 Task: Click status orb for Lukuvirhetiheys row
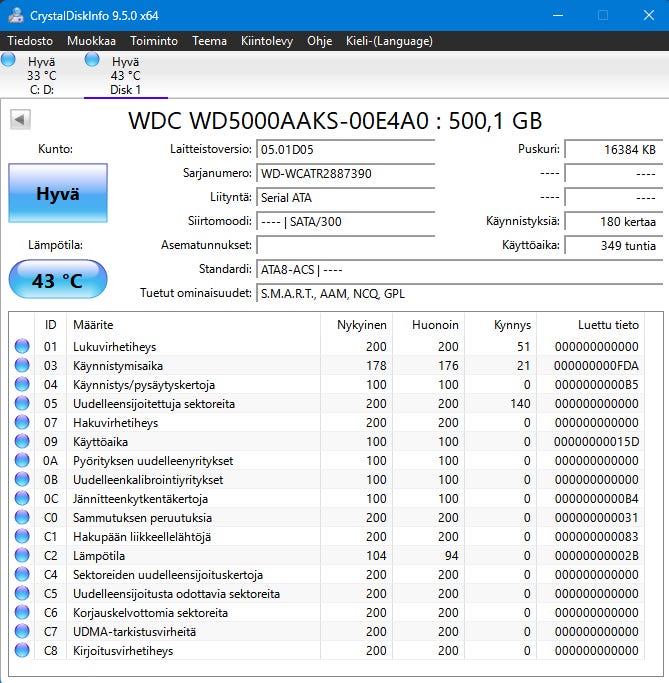(x=22, y=346)
